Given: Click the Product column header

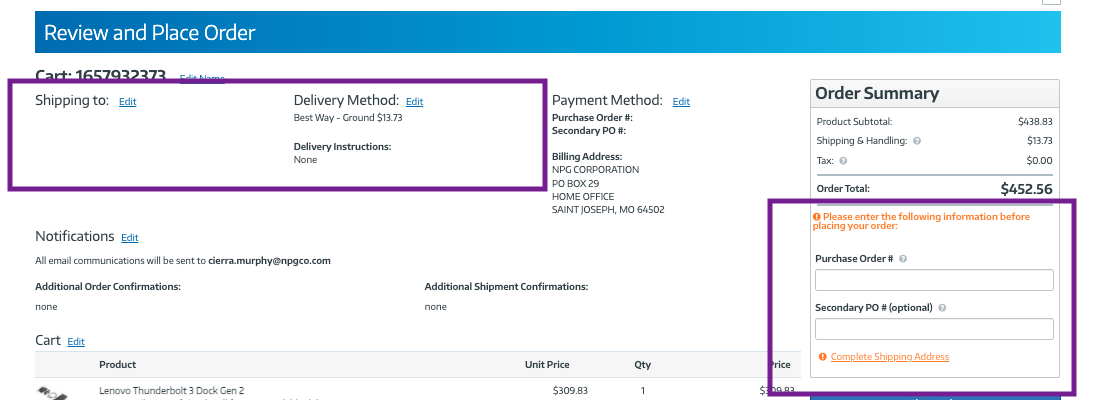Looking at the screenshot, I should (118, 364).
